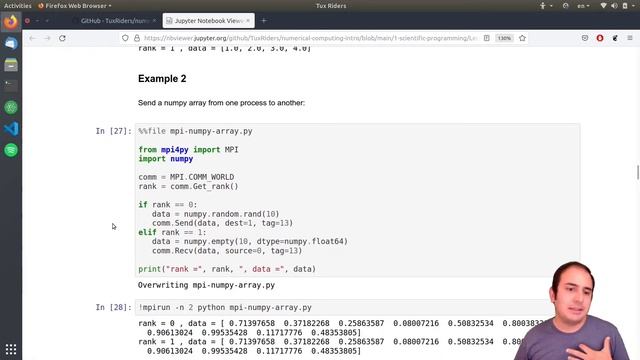
Task: Click 'rank = comm.Get_rank()' line
Action: coord(188,187)
